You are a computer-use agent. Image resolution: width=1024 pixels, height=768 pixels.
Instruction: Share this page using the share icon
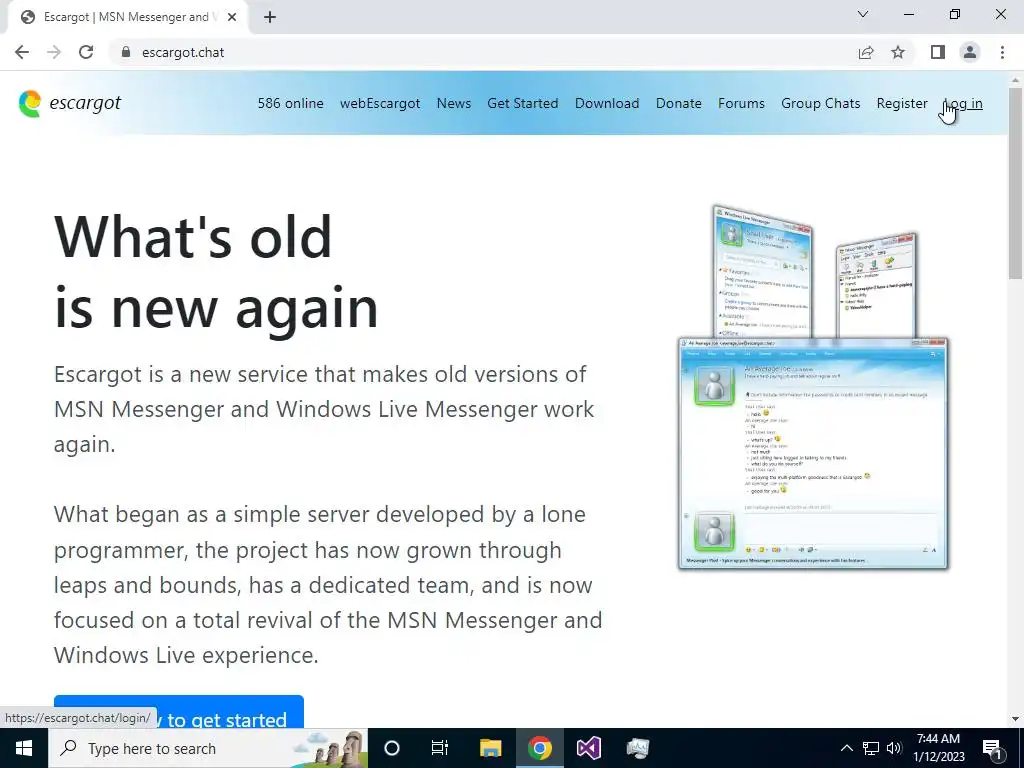point(866,52)
